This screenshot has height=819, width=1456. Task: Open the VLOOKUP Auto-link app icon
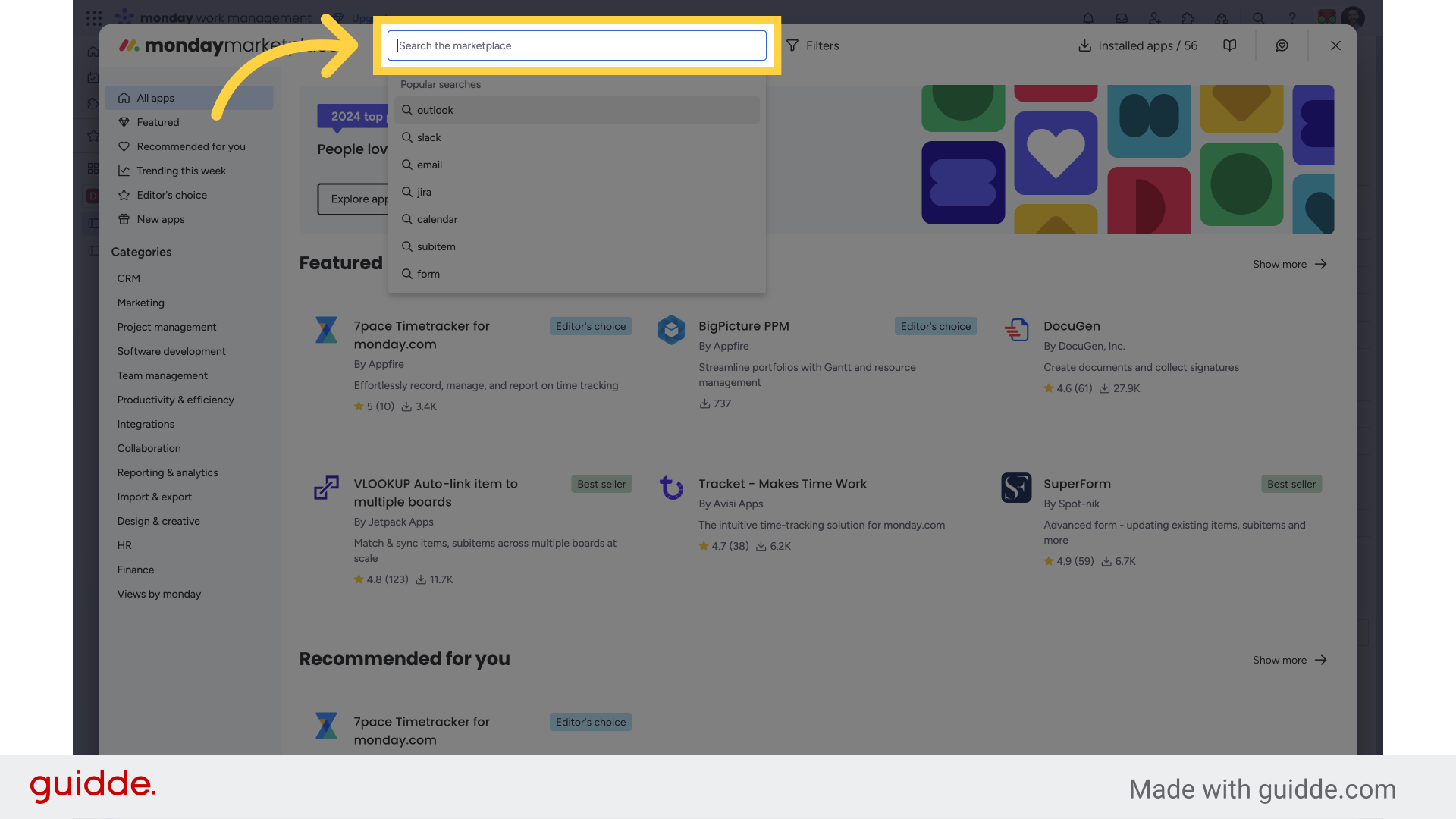(x=326, y=488)
